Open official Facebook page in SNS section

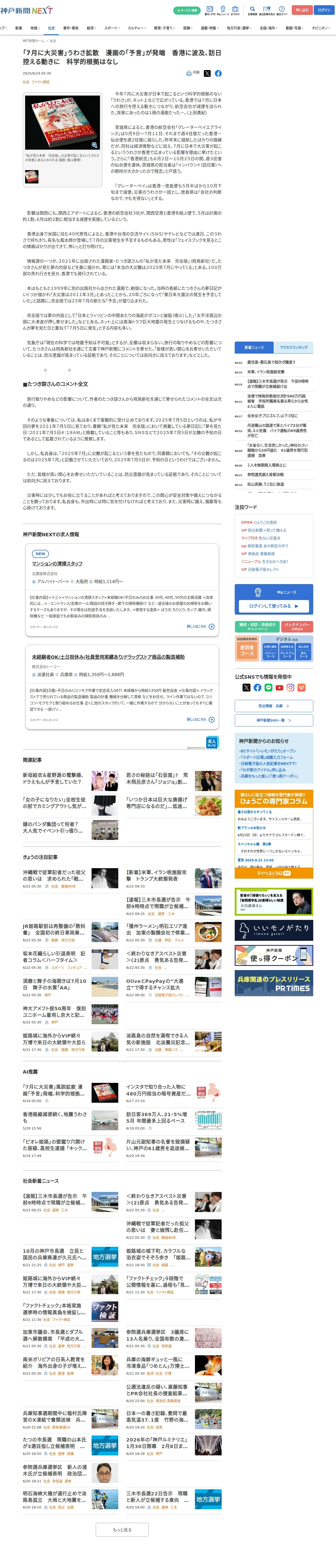coord(257,687)
